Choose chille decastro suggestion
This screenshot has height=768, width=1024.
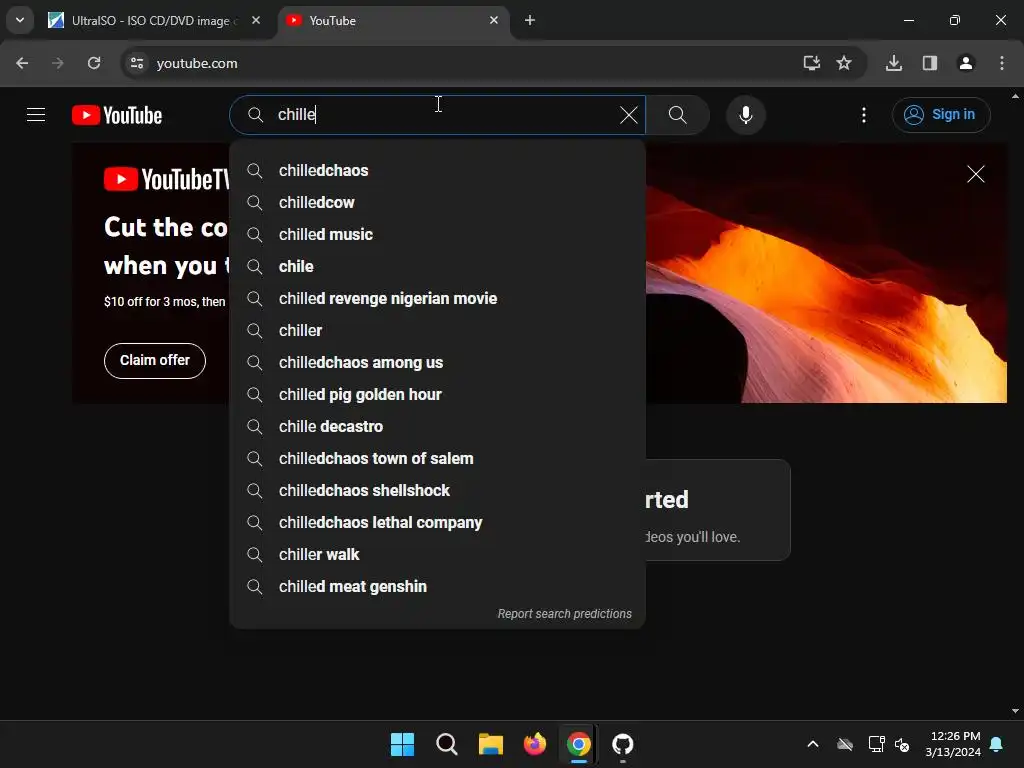tap(438, 426)
